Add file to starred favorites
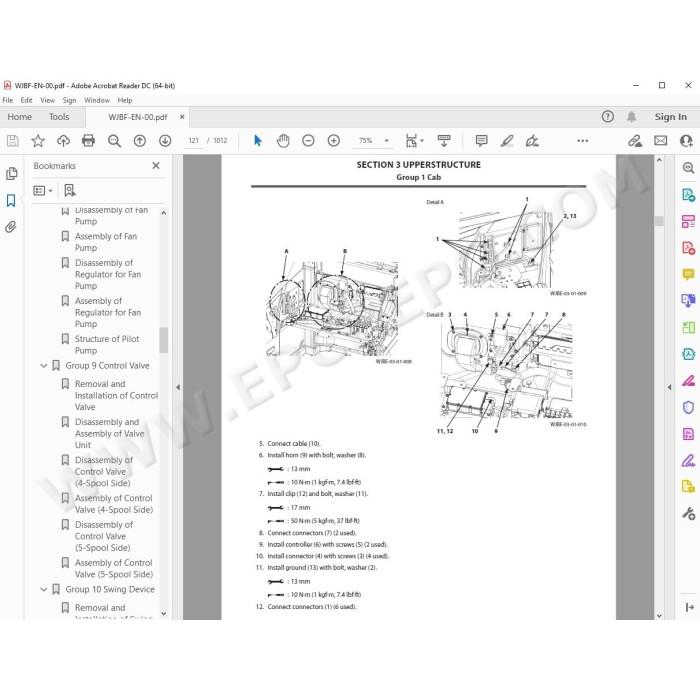Viewport: 700px width, 700px height. tap(38, 141)
